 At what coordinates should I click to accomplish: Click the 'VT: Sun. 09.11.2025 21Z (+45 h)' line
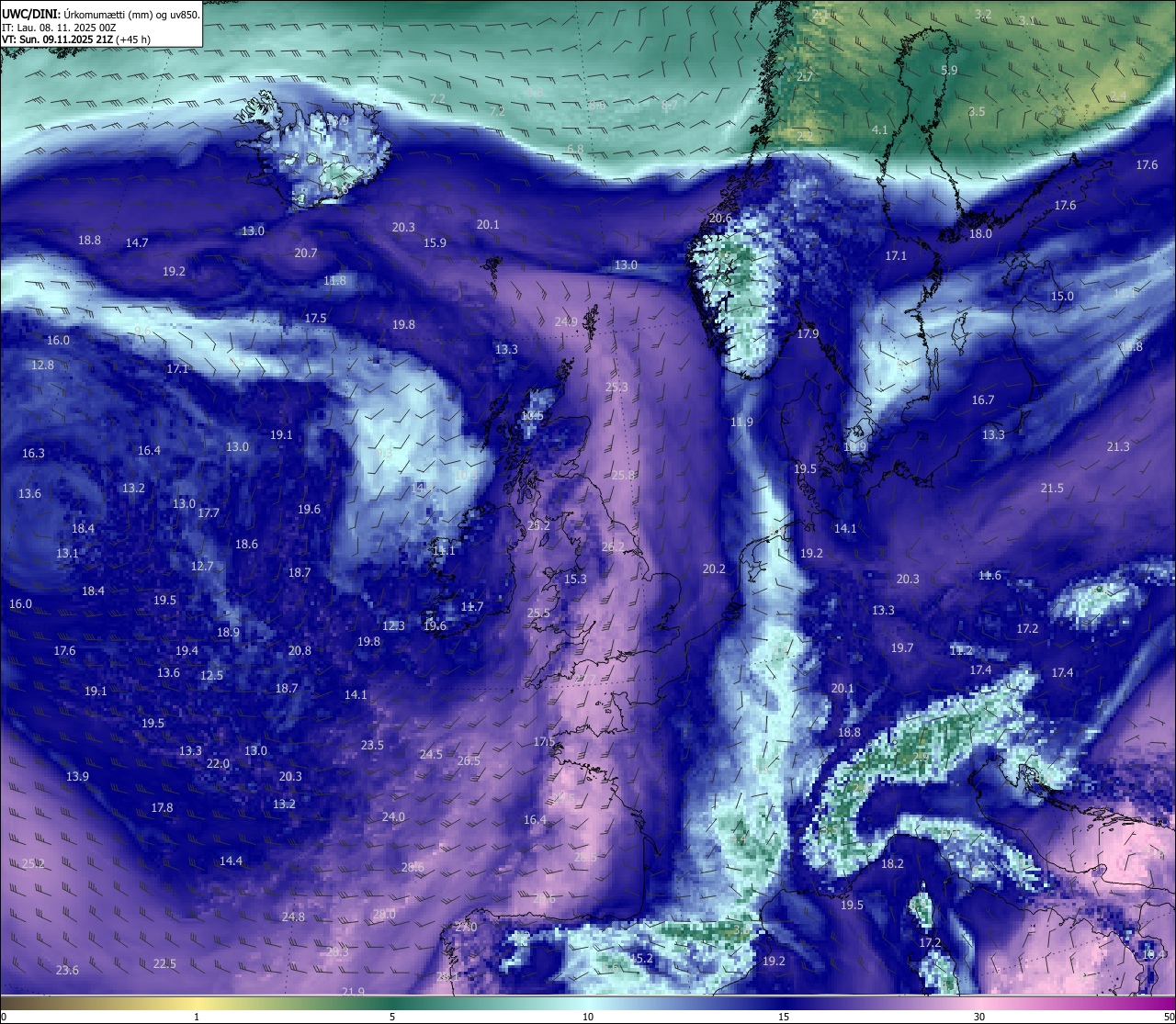[x=76, y=39]
